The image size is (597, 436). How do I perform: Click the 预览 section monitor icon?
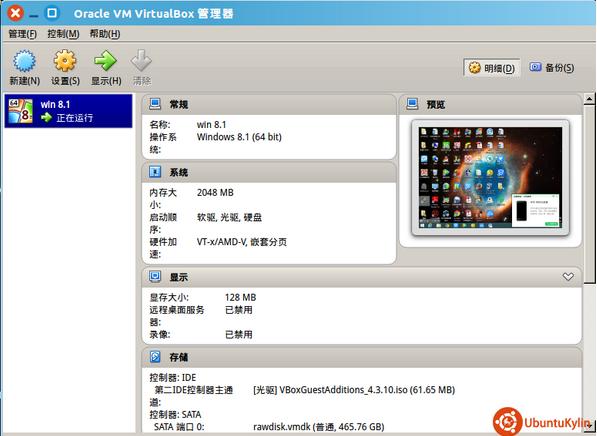(x=412, y=104)
